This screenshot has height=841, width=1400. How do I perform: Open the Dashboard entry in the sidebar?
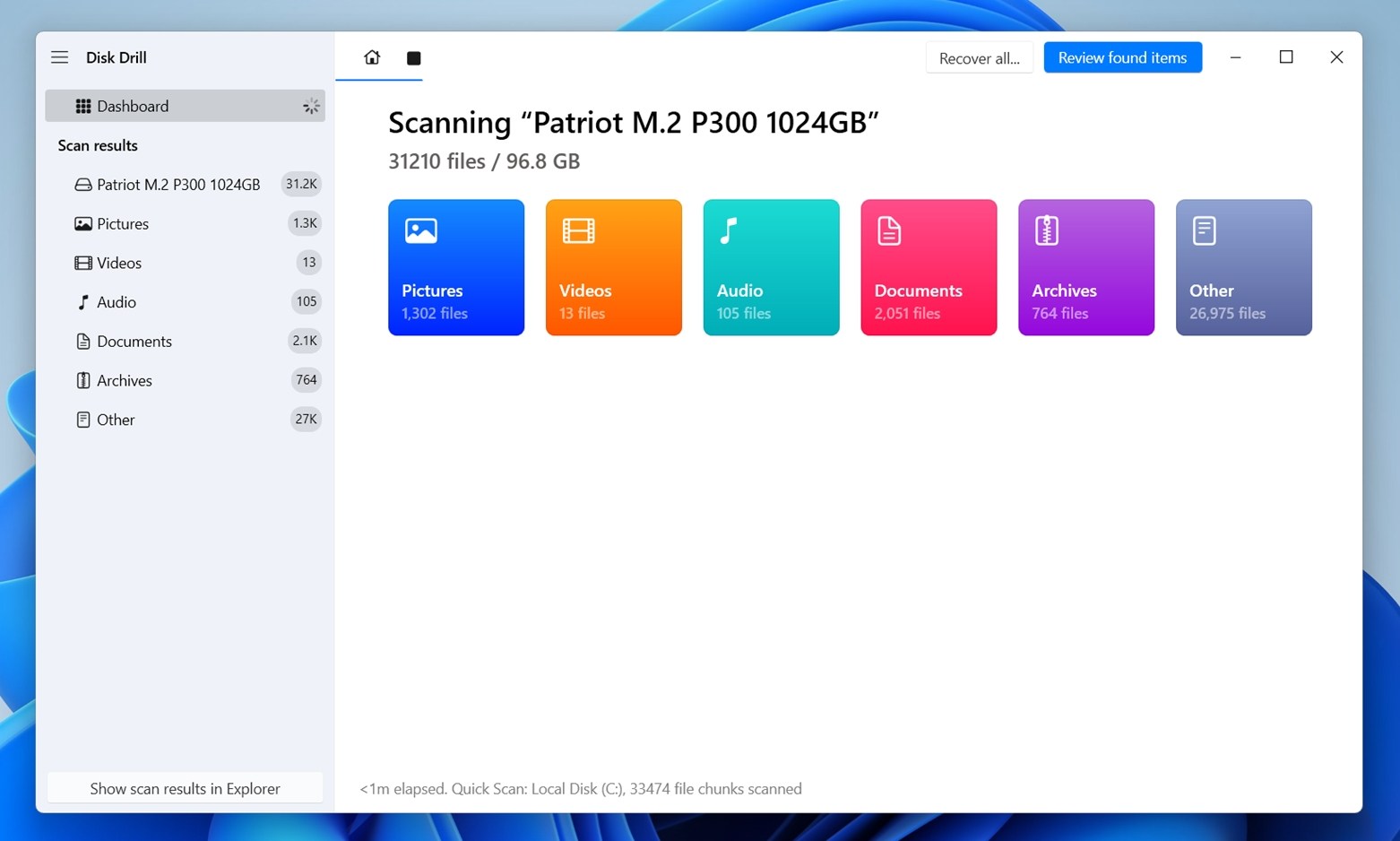[132, 105]
